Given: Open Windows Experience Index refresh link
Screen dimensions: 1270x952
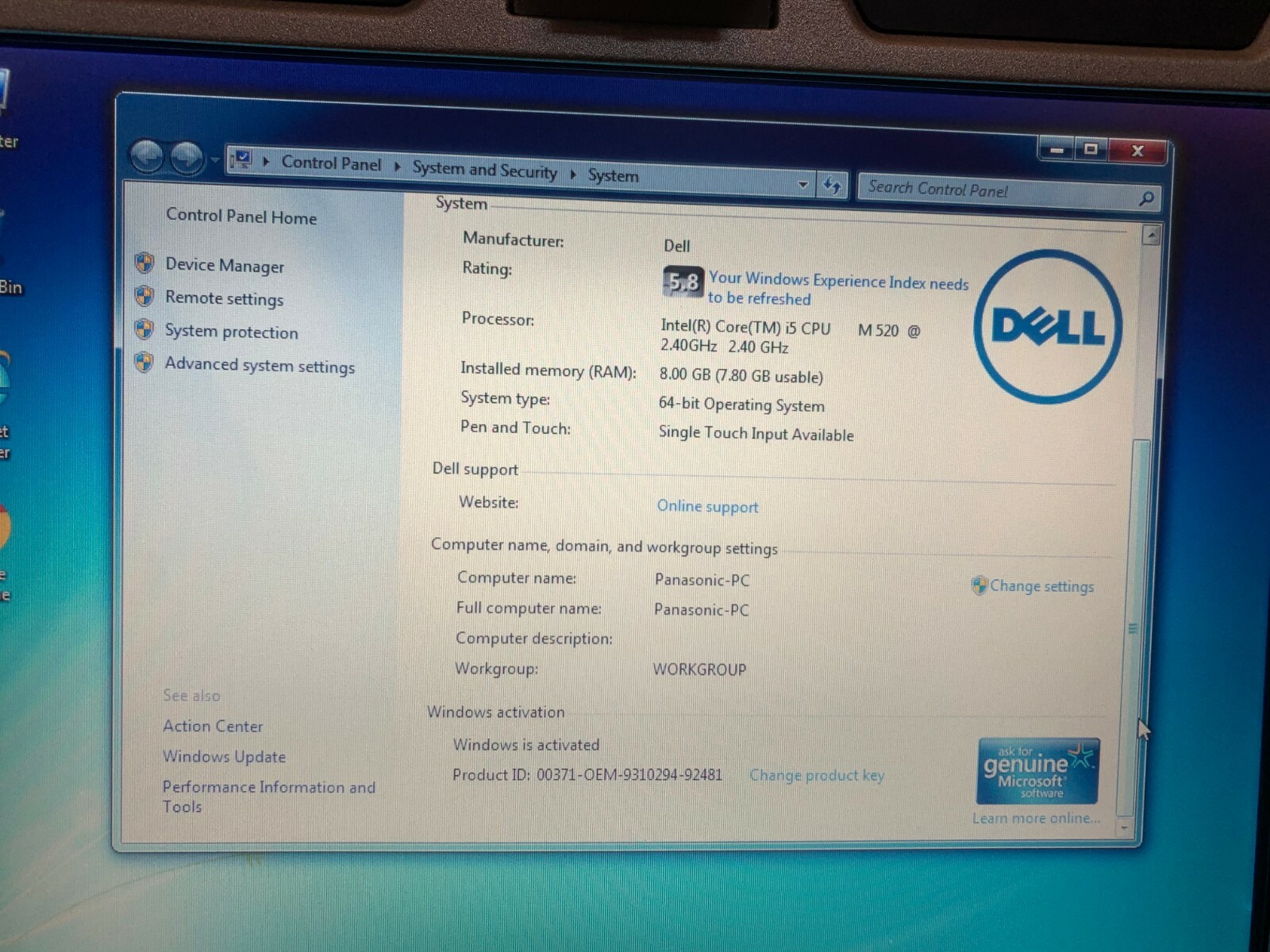Looking at the screenshot, I should [838, 289].
